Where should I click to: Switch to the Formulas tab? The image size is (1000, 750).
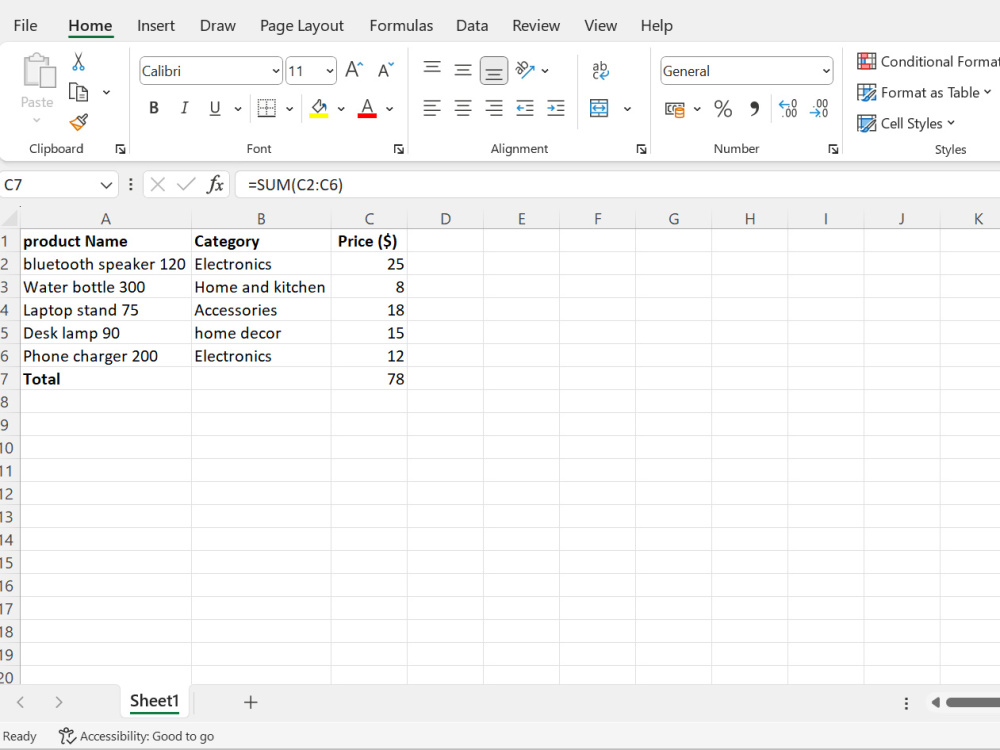(401, 26)
